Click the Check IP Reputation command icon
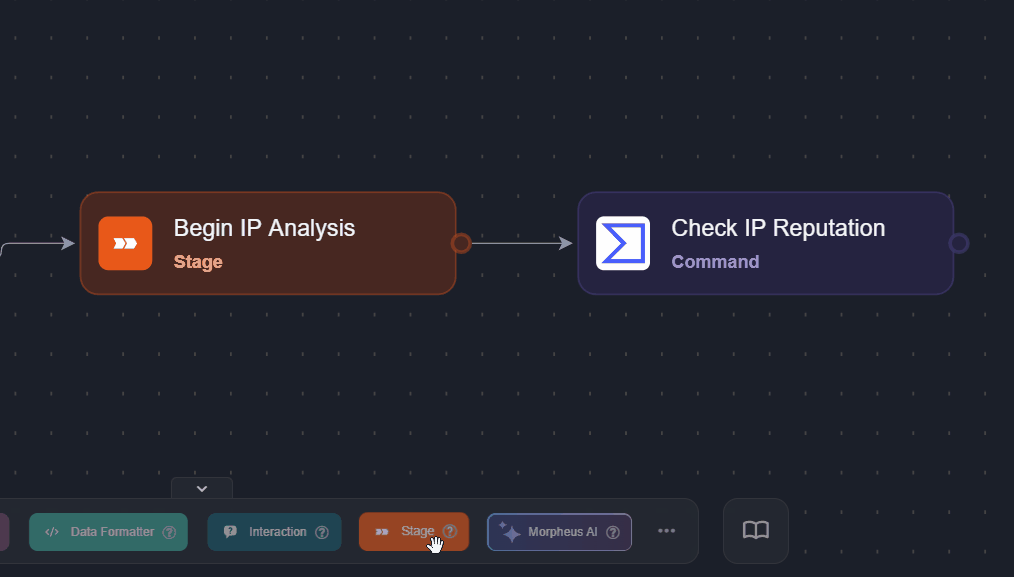This screenshot has width=1014, height=577. click(x=623, y=243)
